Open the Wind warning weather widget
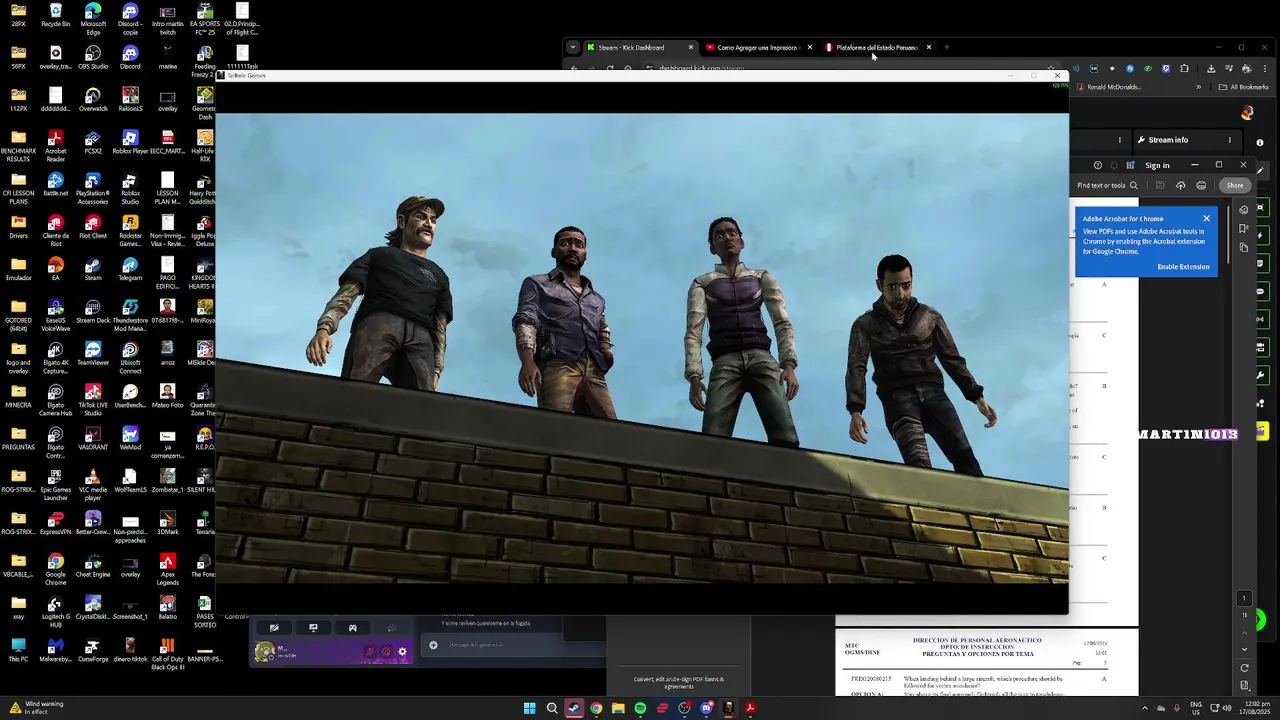 (36, 708)
